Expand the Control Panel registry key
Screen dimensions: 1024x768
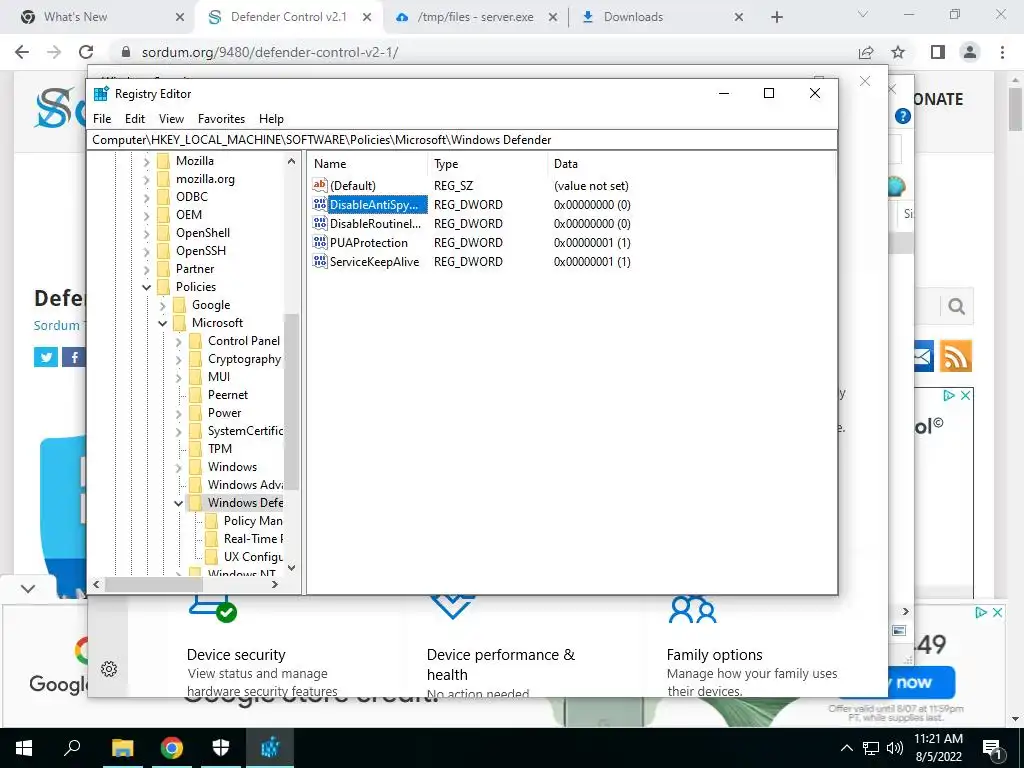tap(178, 341)
